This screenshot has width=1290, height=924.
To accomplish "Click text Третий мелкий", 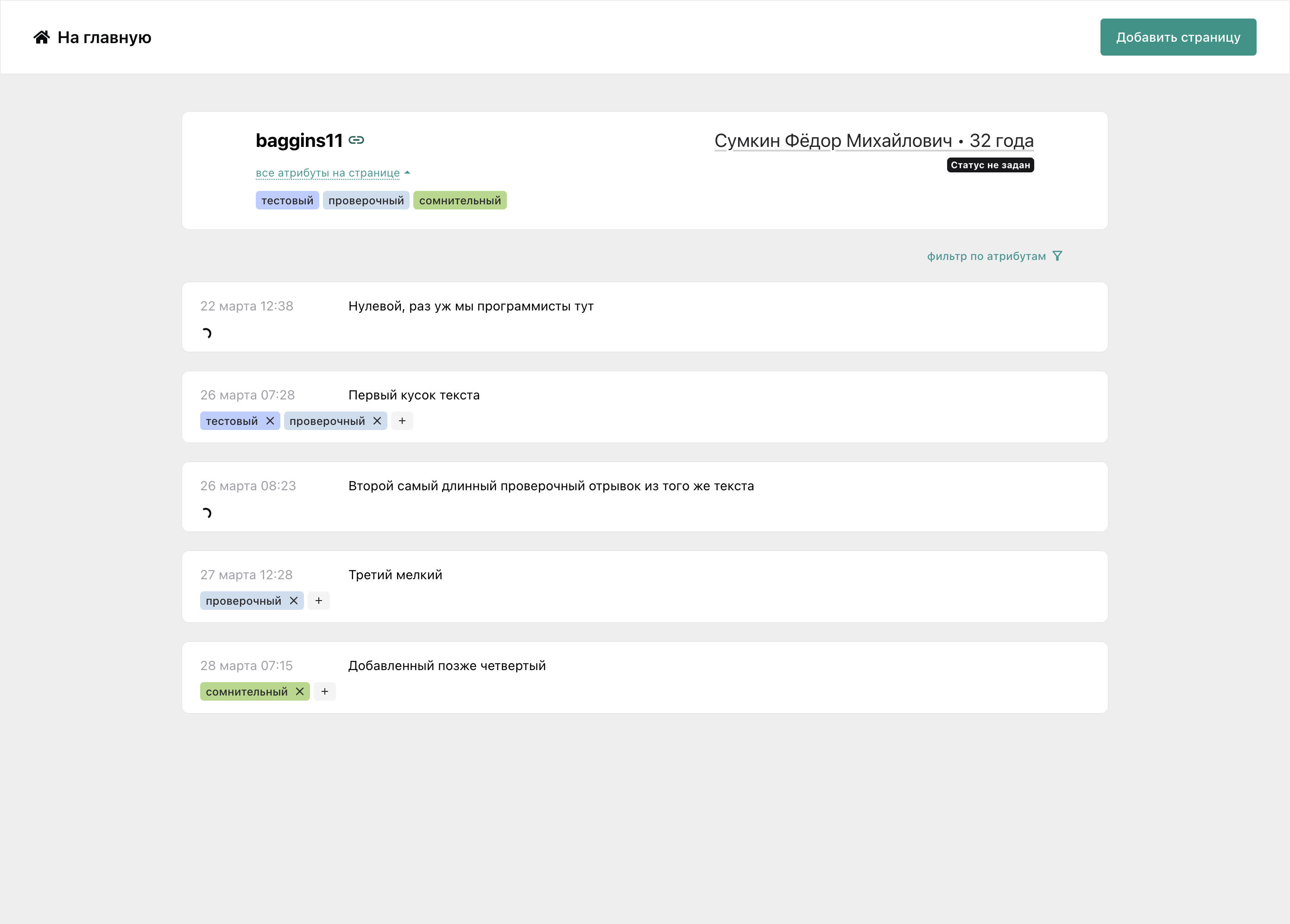I will [395, 575].
